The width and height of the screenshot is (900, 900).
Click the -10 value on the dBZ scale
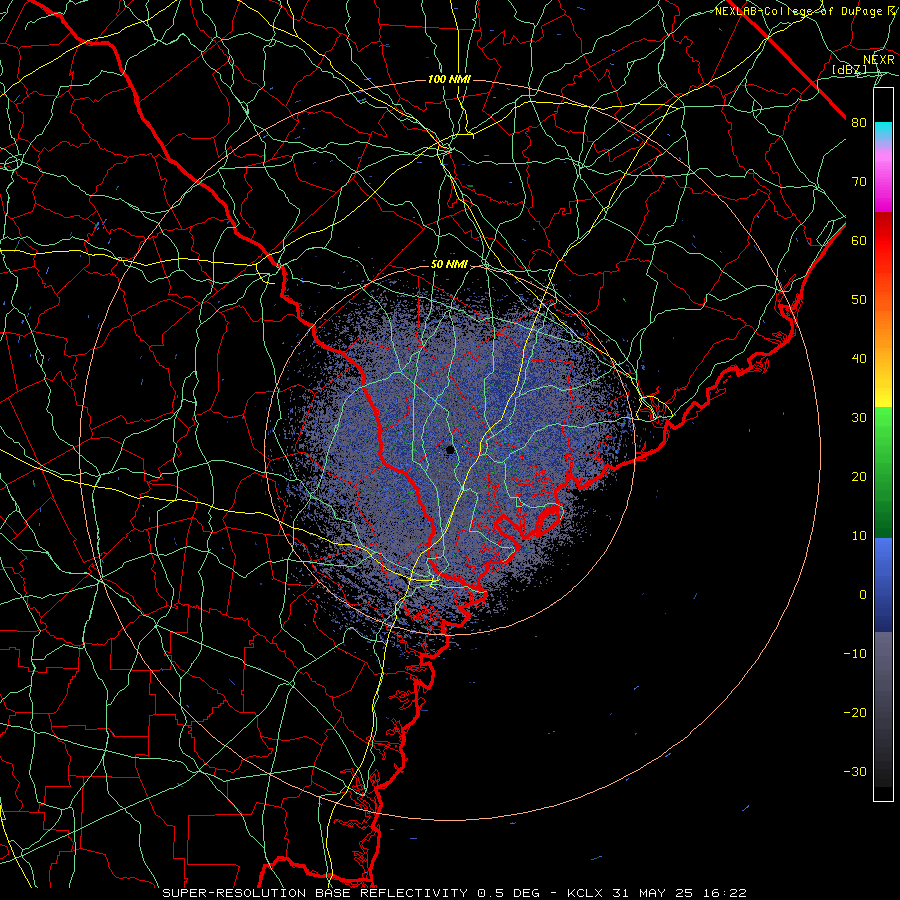coord(855,654)
